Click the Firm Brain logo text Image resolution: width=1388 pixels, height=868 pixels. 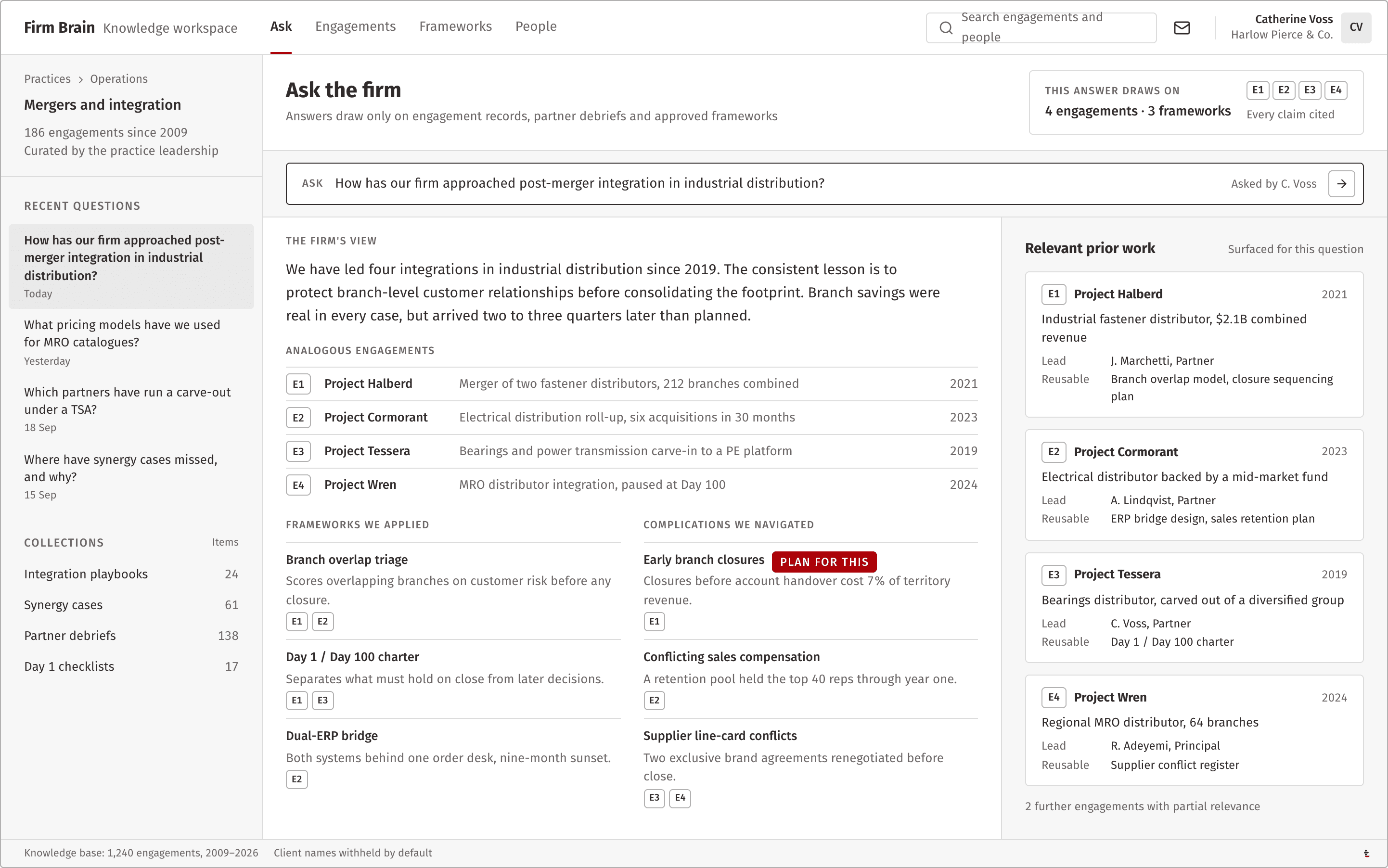click(x=59, y=27)
